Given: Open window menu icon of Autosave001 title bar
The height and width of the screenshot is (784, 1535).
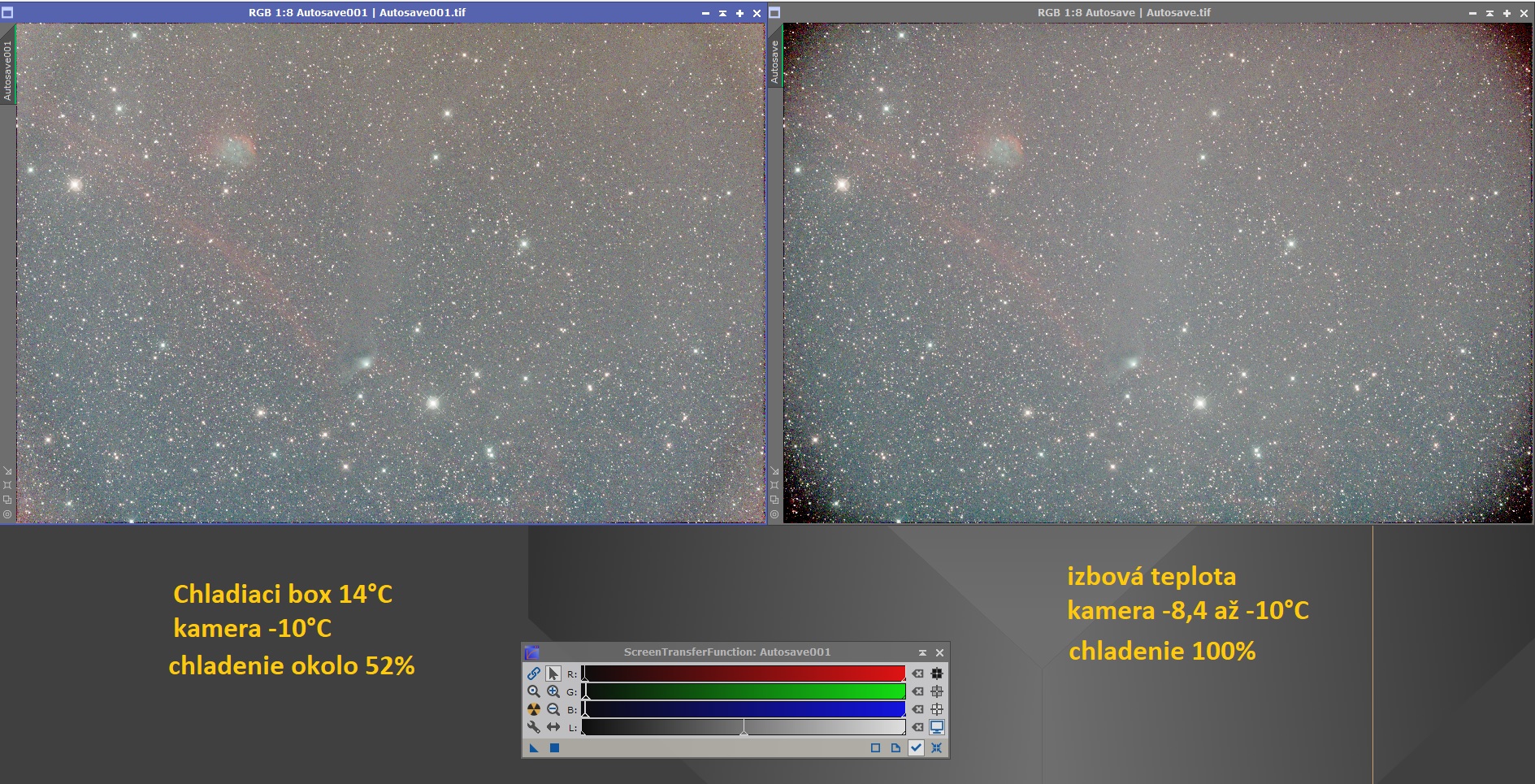Looking at the screenshot, I should pyautogui.click(x=7, y=13).
